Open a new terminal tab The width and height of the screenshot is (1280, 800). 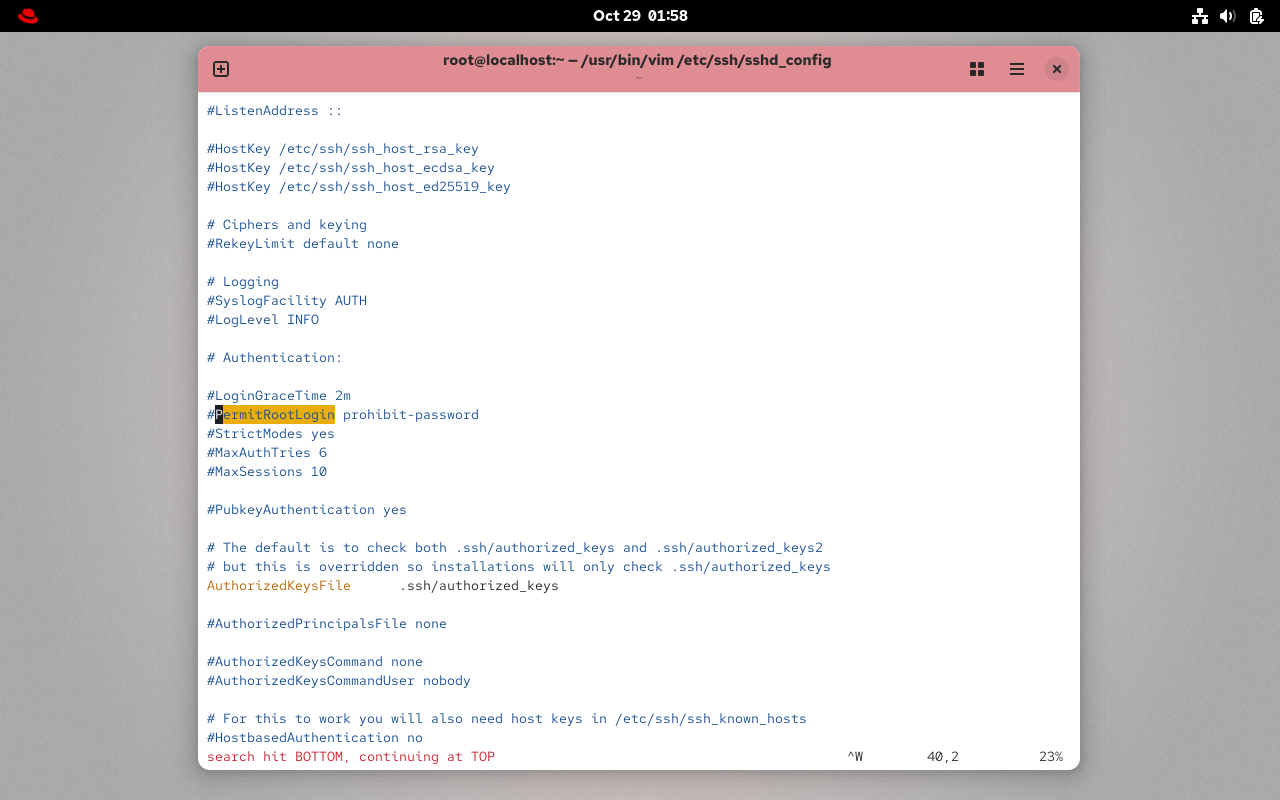coord(221,69)
